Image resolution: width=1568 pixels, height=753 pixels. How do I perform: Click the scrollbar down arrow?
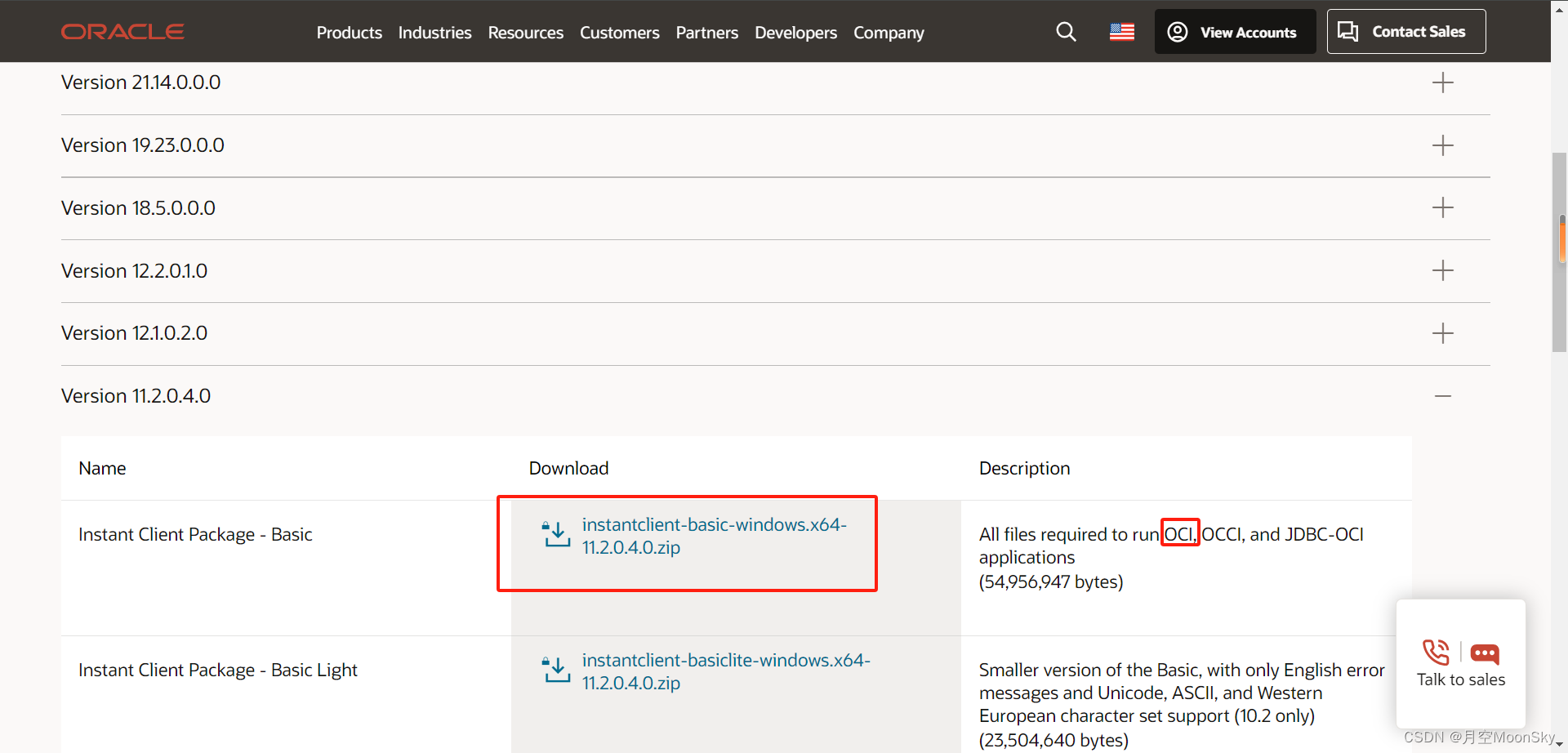pyautogui.click(x=1559, y=745)
